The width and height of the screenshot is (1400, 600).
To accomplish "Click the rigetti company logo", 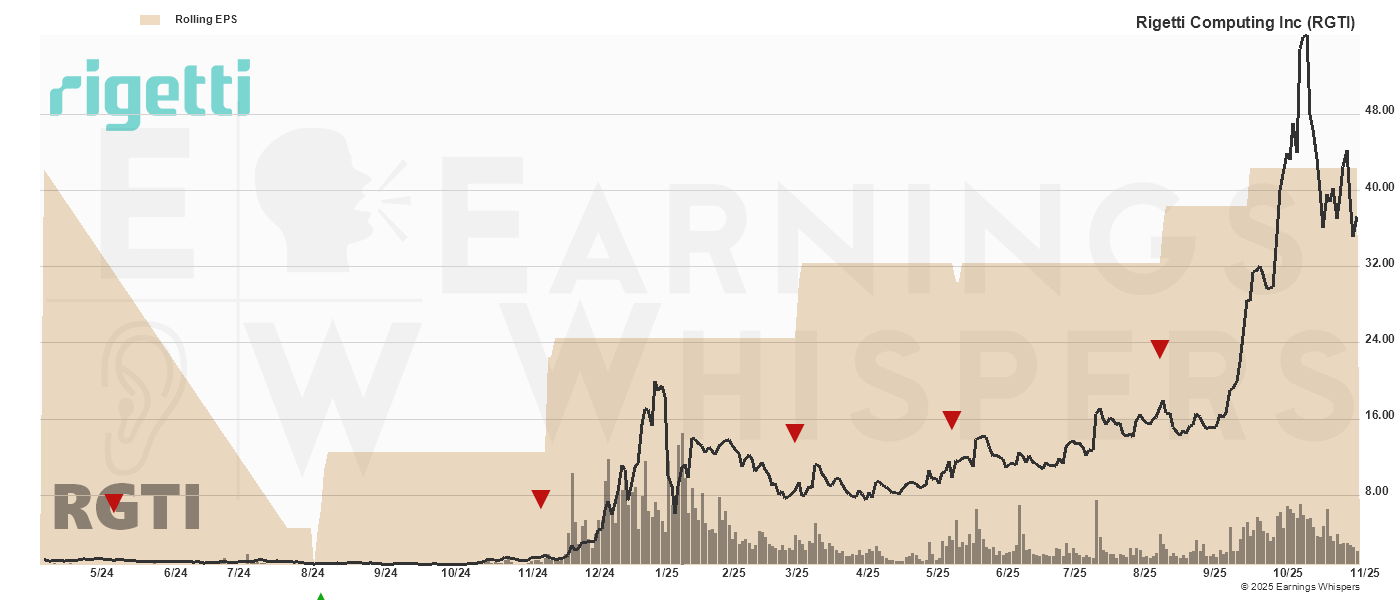I will [150, 95].
